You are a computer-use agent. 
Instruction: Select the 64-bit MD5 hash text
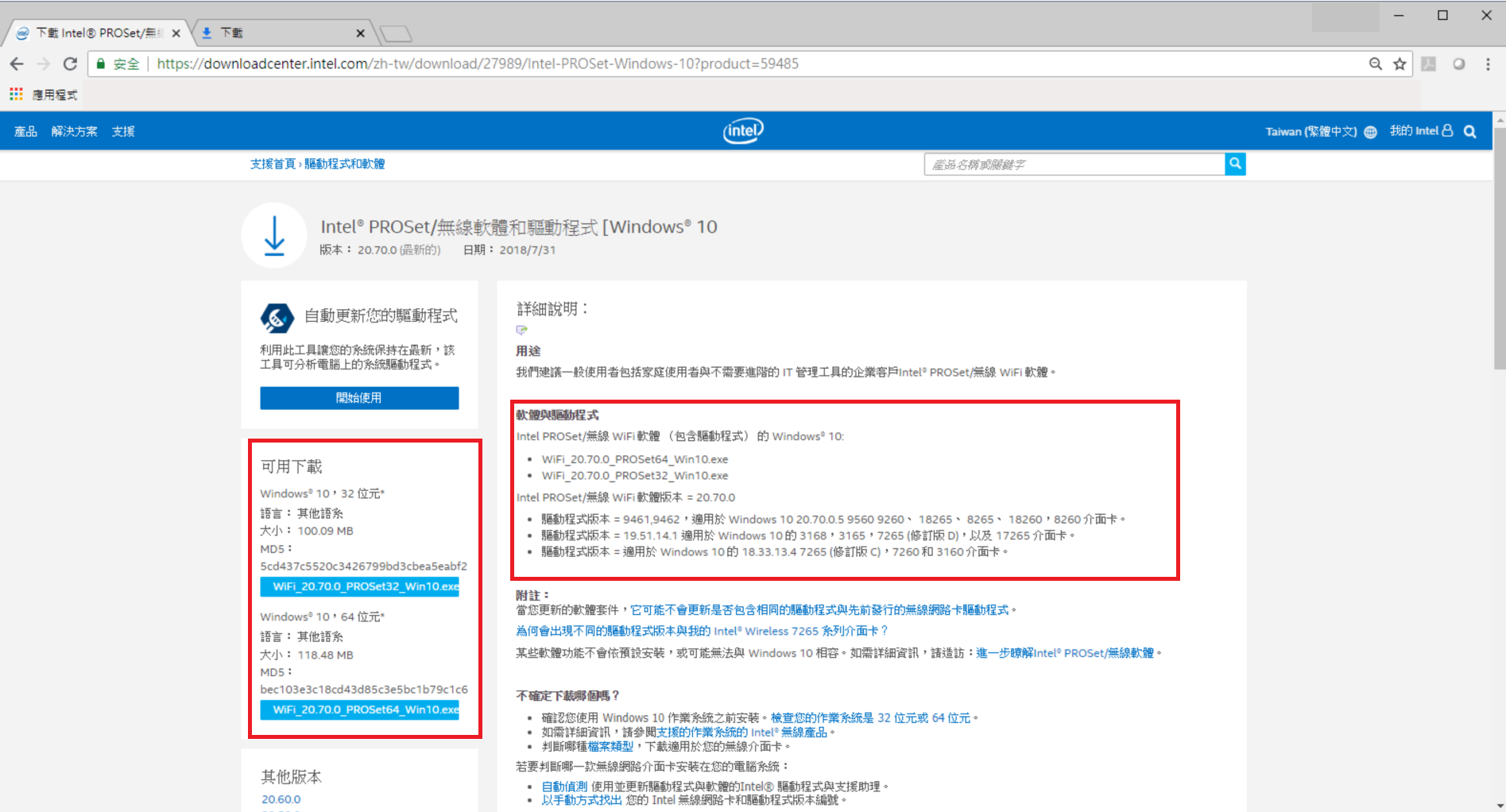[x=364, y=690]
